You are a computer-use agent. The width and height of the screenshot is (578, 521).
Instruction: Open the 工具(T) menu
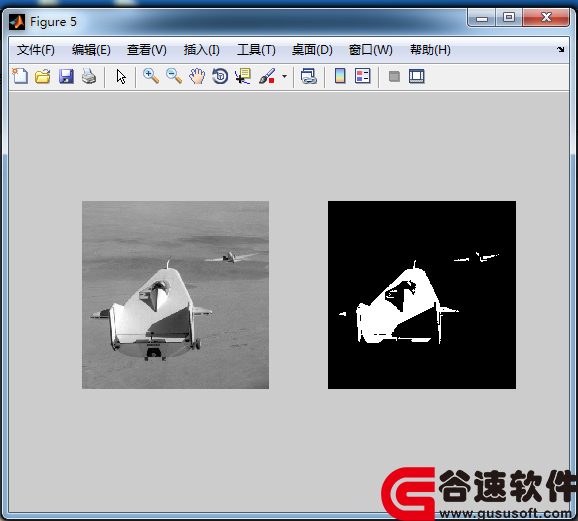click(x=256, y=50)
